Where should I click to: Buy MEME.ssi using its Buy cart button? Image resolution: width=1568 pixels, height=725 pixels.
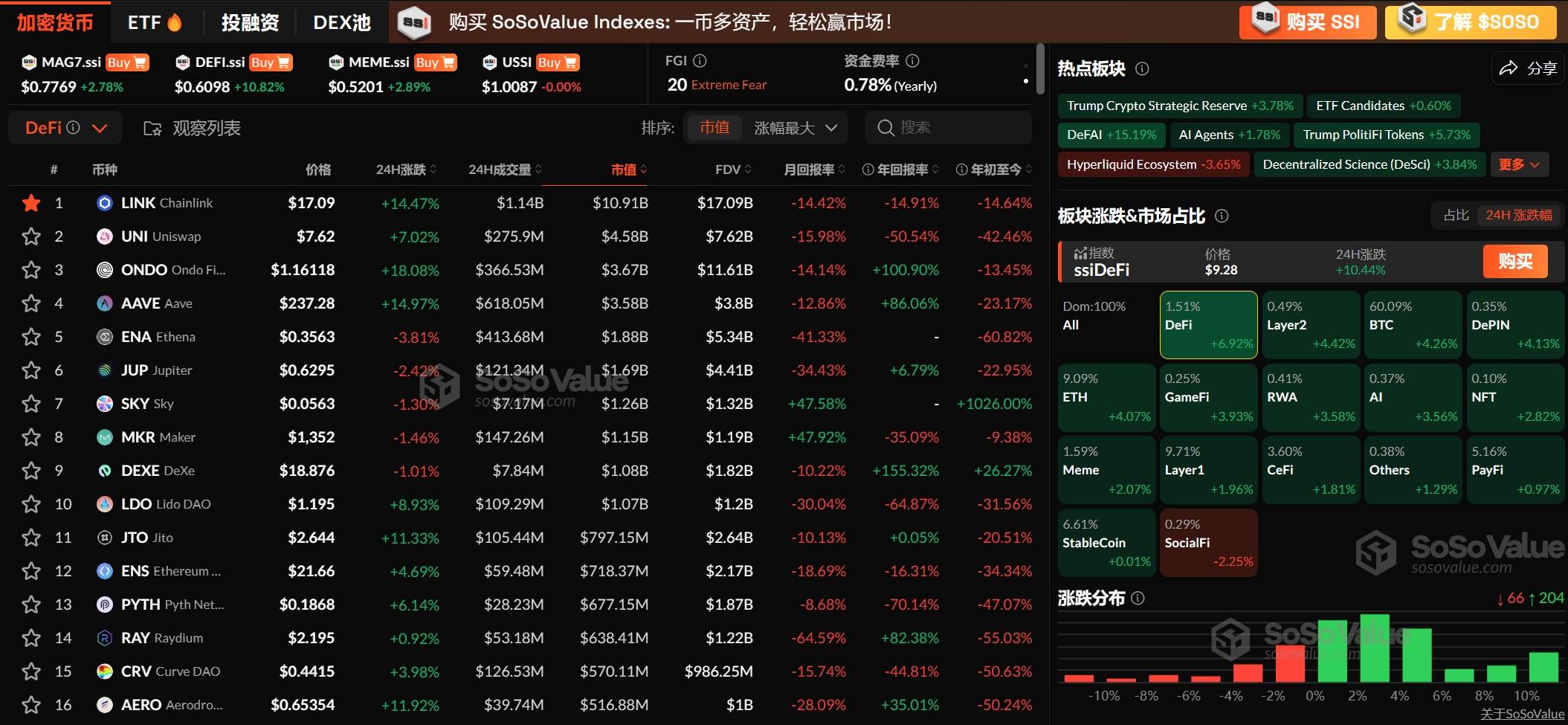[x=436, y=62]
